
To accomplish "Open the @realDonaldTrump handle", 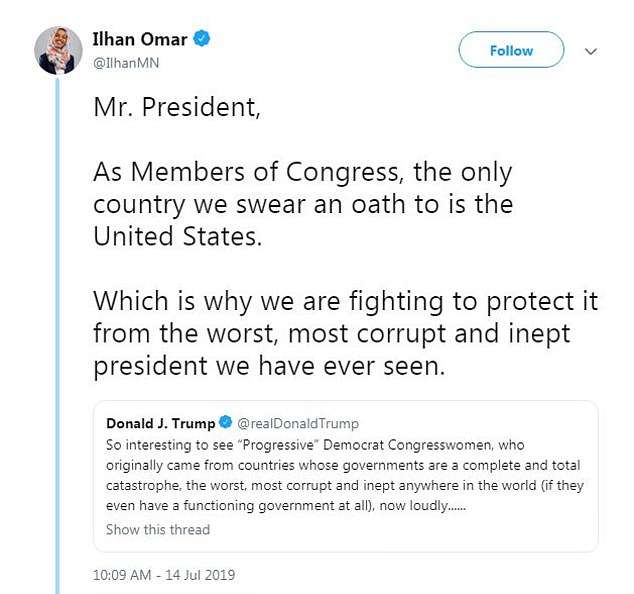I will 297,423.
